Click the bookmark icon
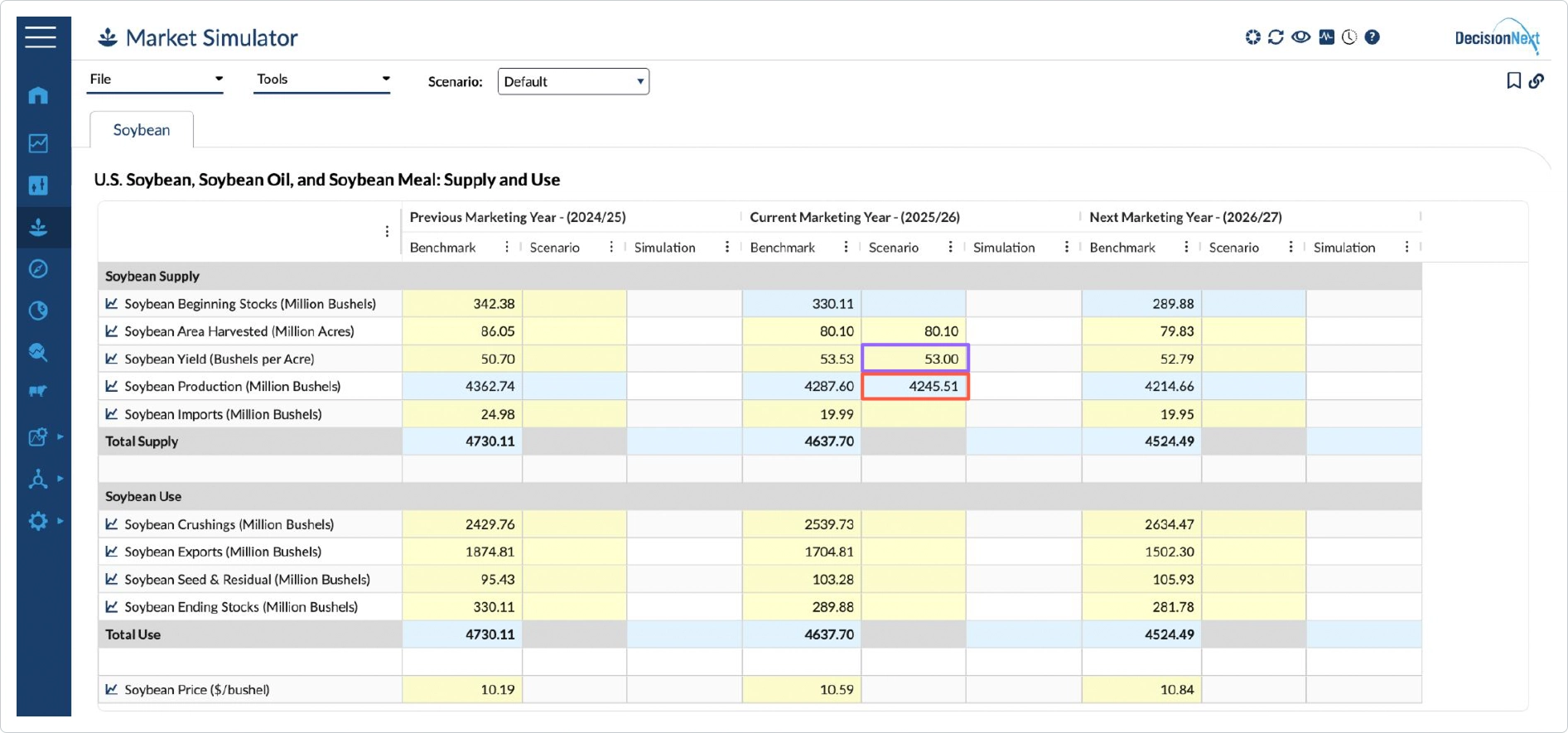This screenshot has width=1568, height=733. tap(1513, 80)
